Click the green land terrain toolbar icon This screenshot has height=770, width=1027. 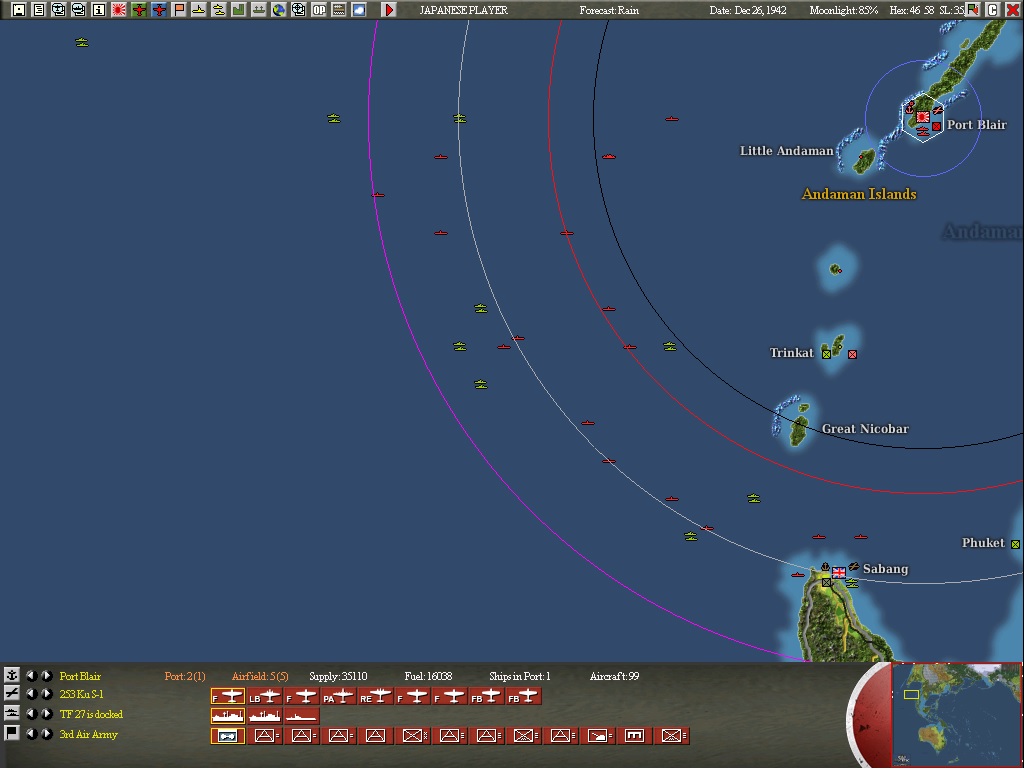pos(238,10)
